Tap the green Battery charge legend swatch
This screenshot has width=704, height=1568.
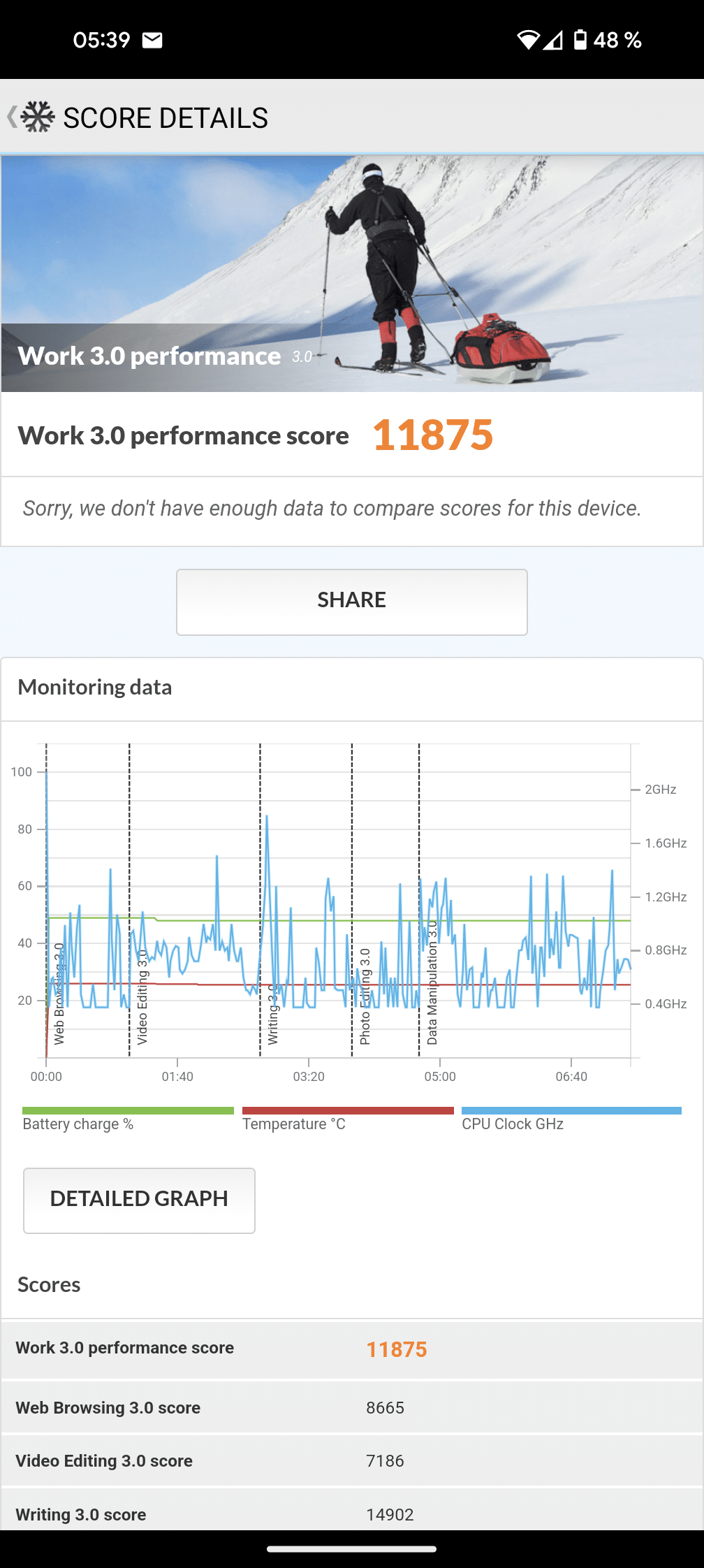[x=128, y=1110]
